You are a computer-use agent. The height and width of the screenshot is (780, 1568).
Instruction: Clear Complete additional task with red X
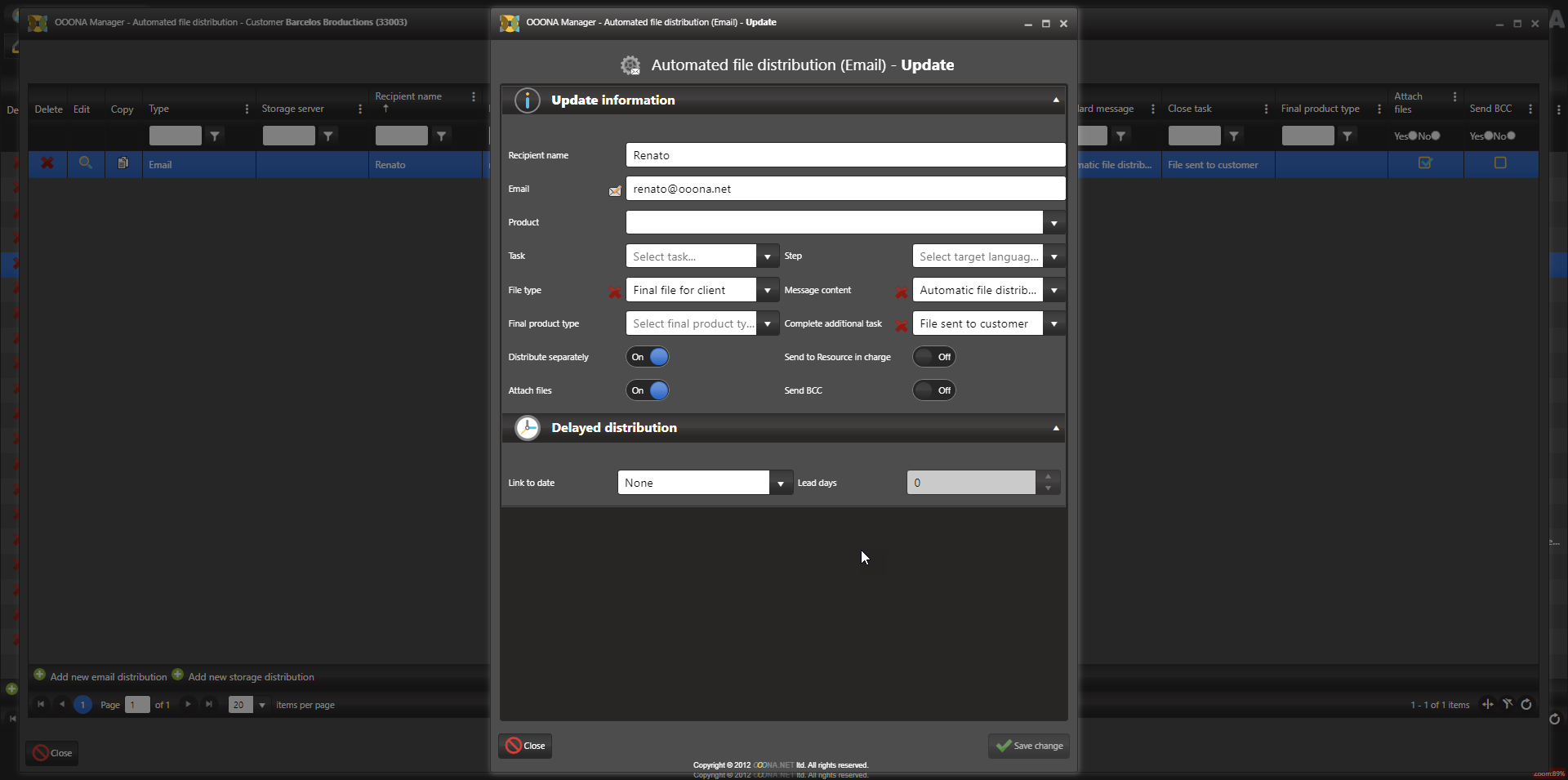pyautogui.click(x=901, y=326)
